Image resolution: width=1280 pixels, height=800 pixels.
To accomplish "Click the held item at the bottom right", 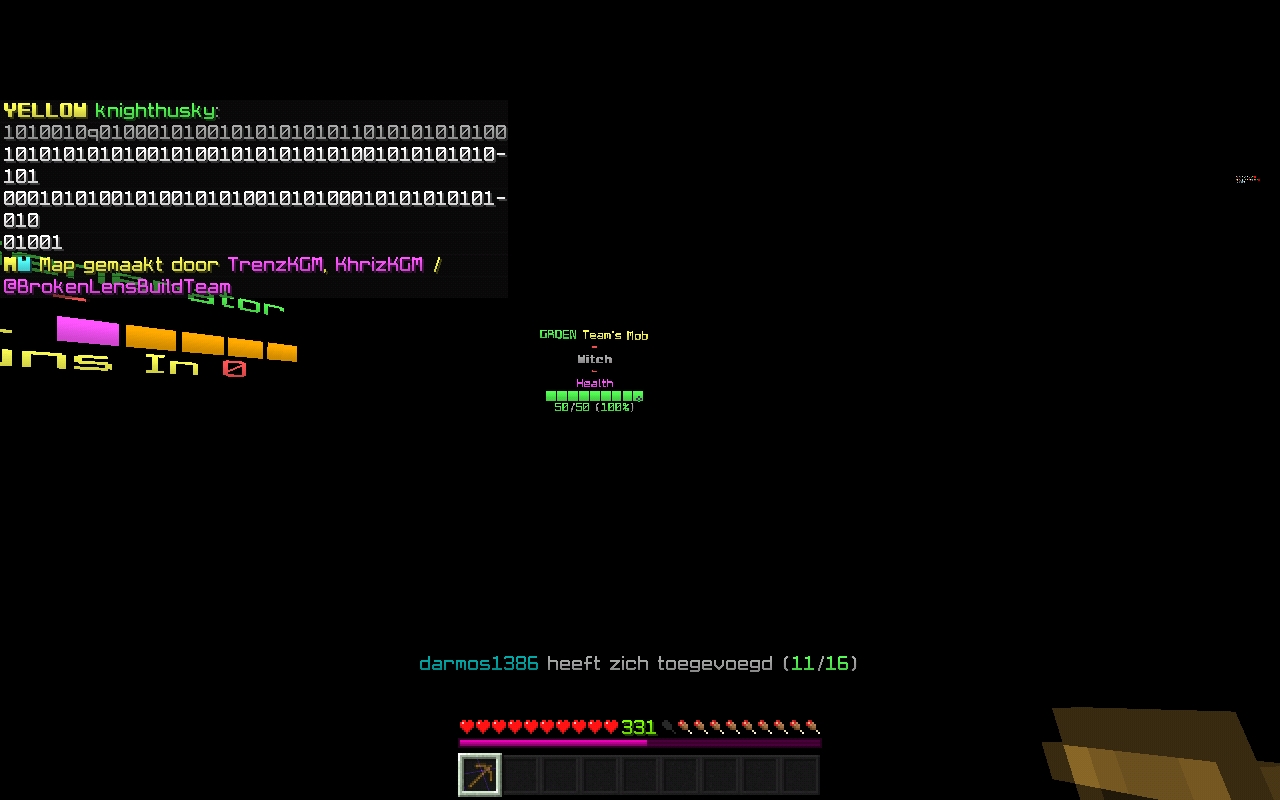I will 1160,754.
